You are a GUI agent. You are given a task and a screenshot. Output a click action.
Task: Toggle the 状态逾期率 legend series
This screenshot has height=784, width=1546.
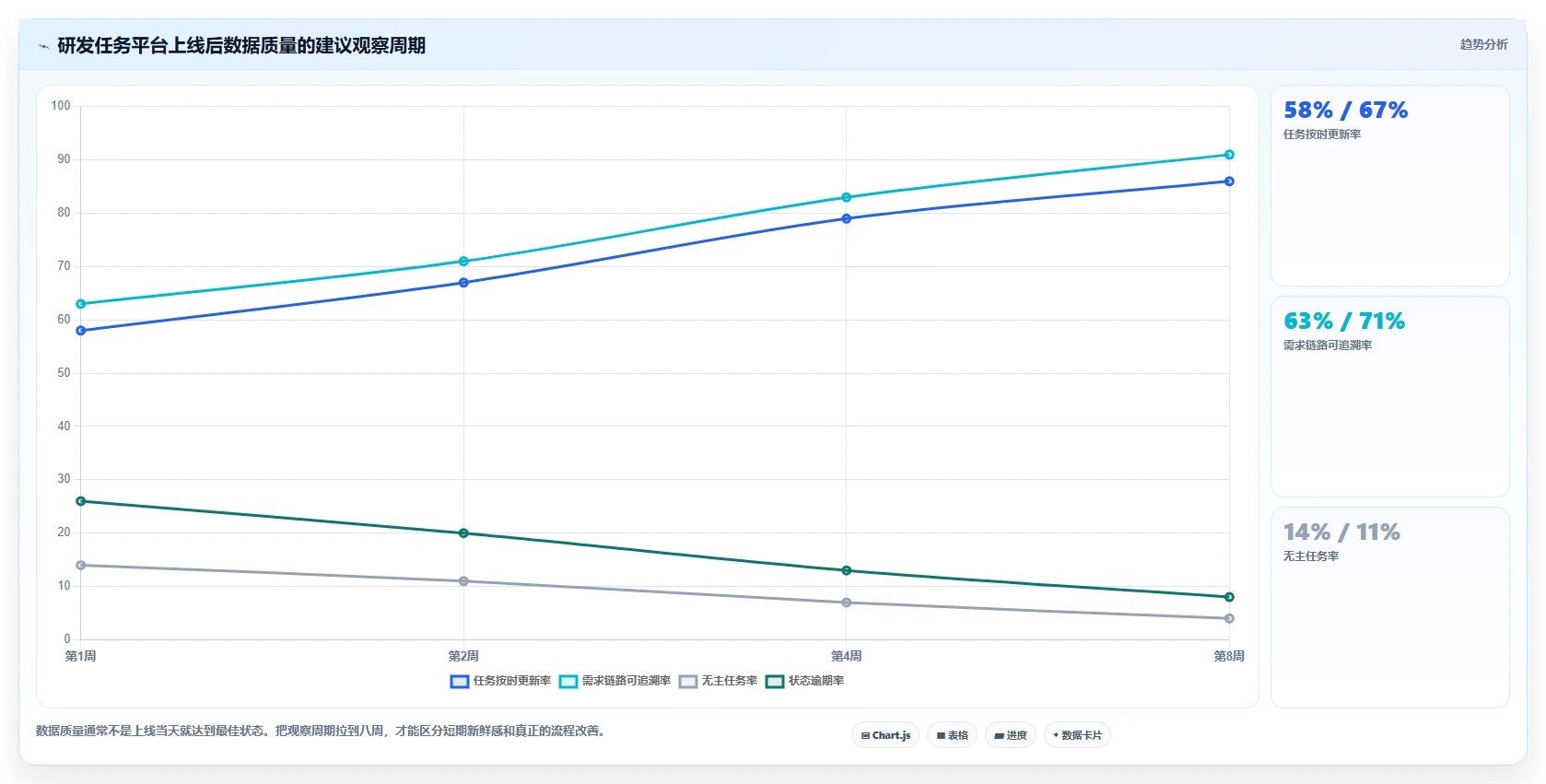(x=804, y=681)
